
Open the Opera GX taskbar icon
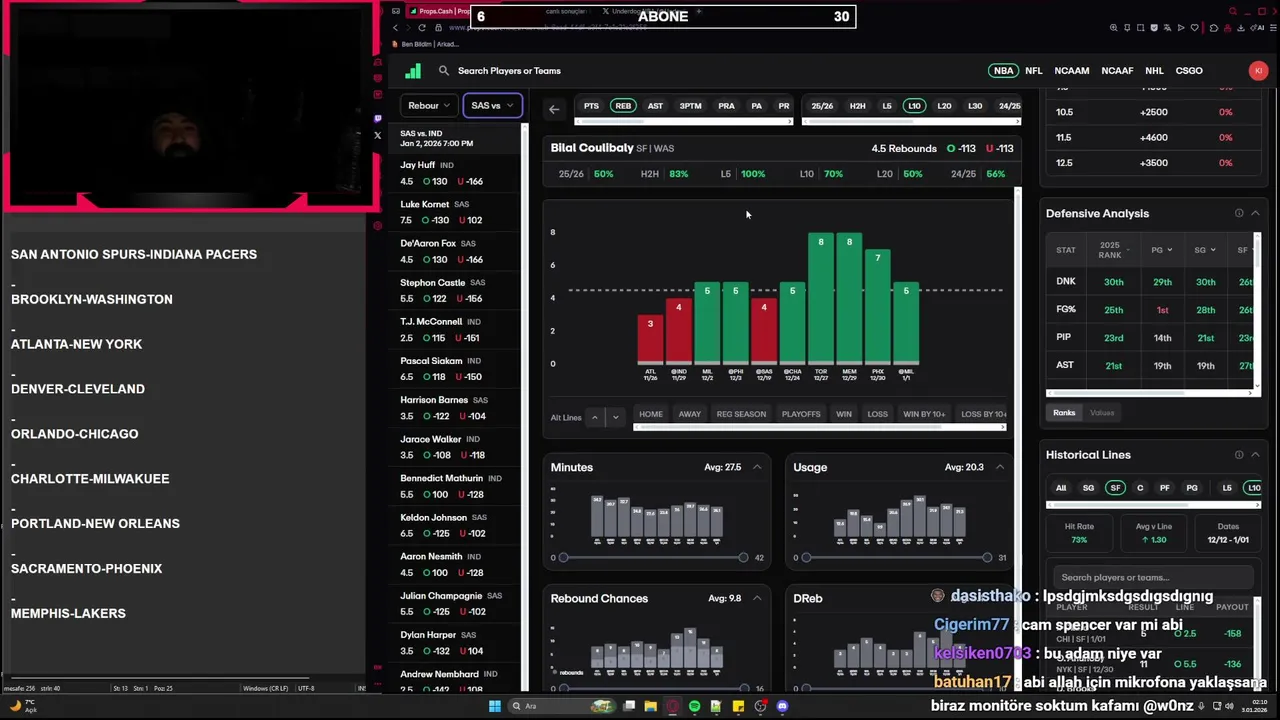[672, 706]
